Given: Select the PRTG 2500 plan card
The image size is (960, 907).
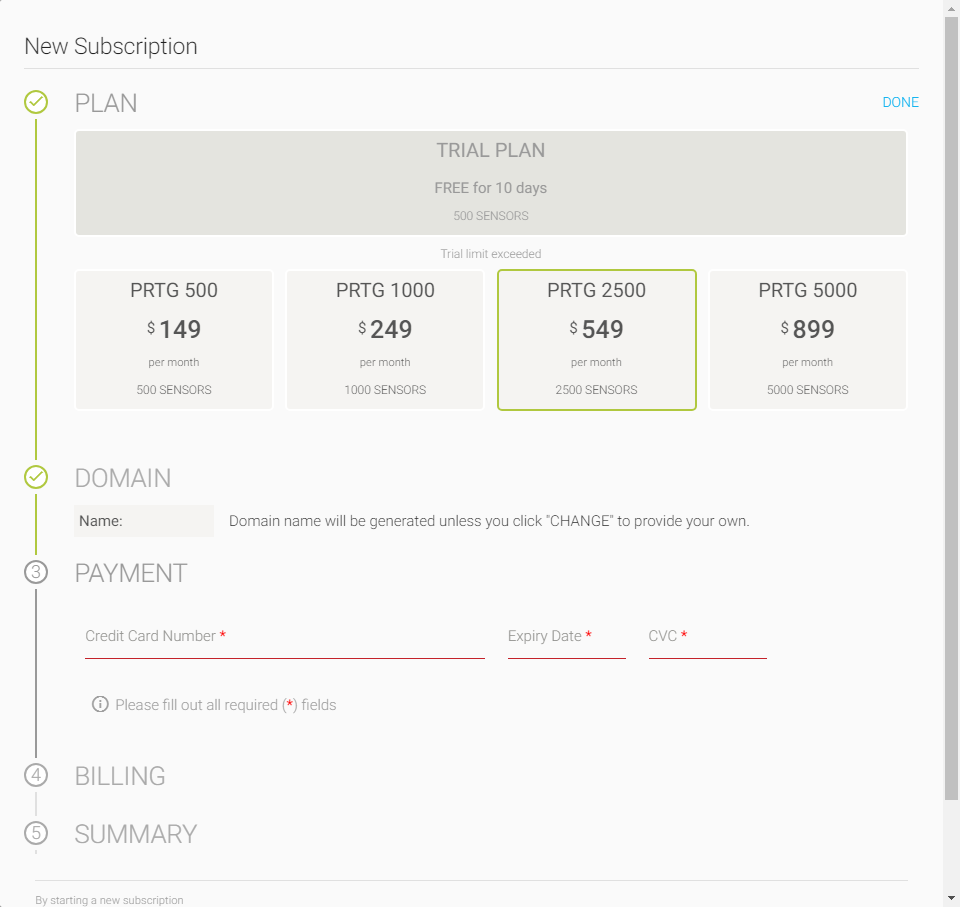Looking at the screenshot, I should (x=596, y=340).
